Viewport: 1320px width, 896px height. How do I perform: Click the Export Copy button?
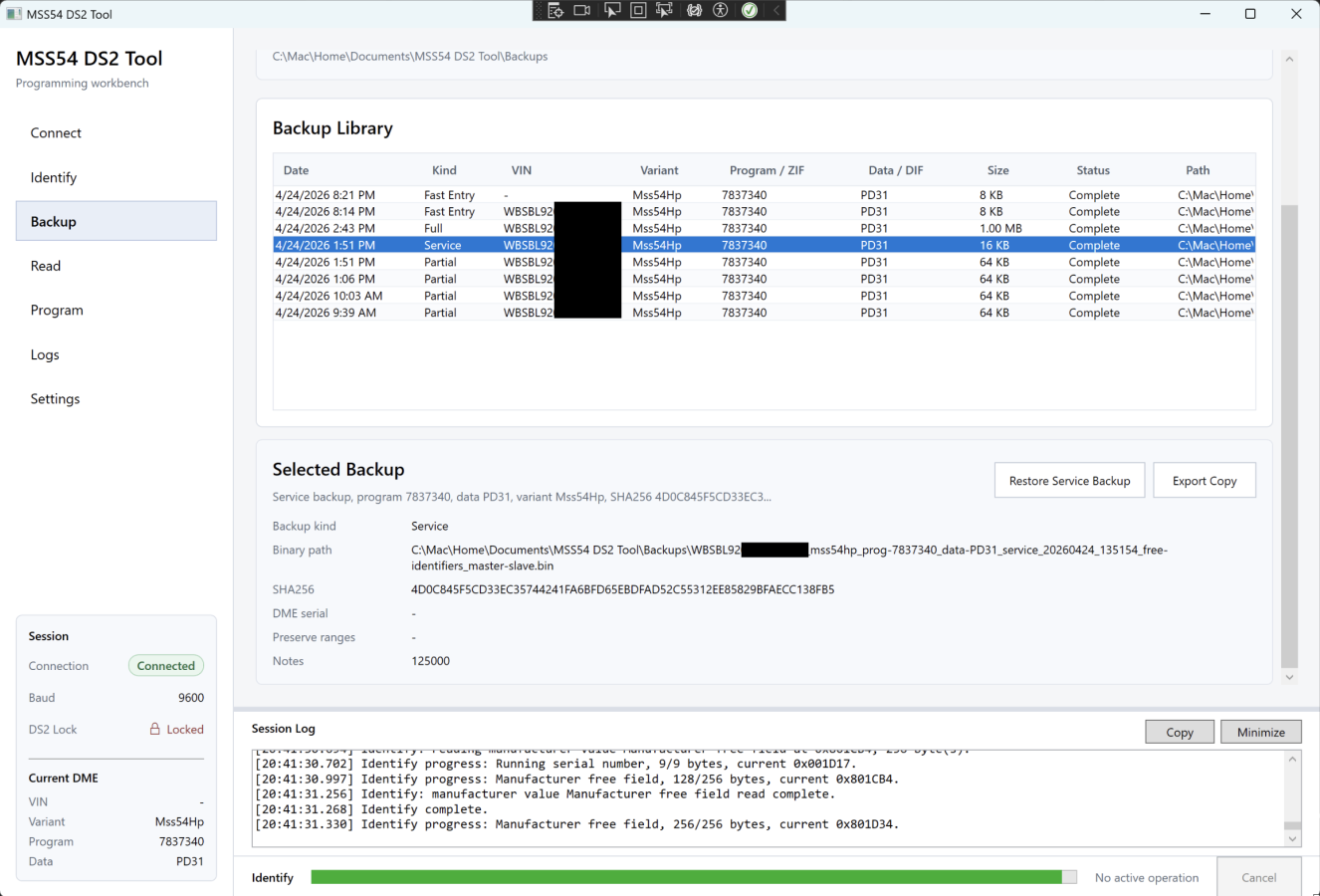(1204, 481)
